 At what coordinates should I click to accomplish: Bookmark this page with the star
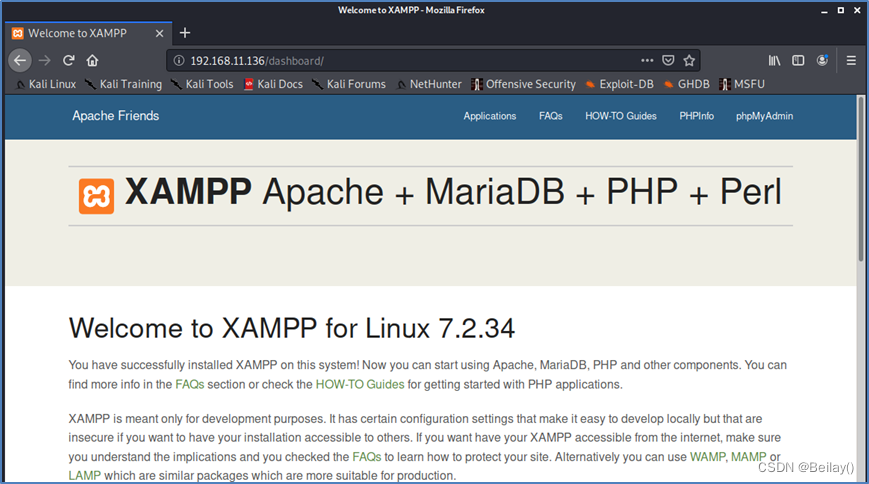pos(689,60)
